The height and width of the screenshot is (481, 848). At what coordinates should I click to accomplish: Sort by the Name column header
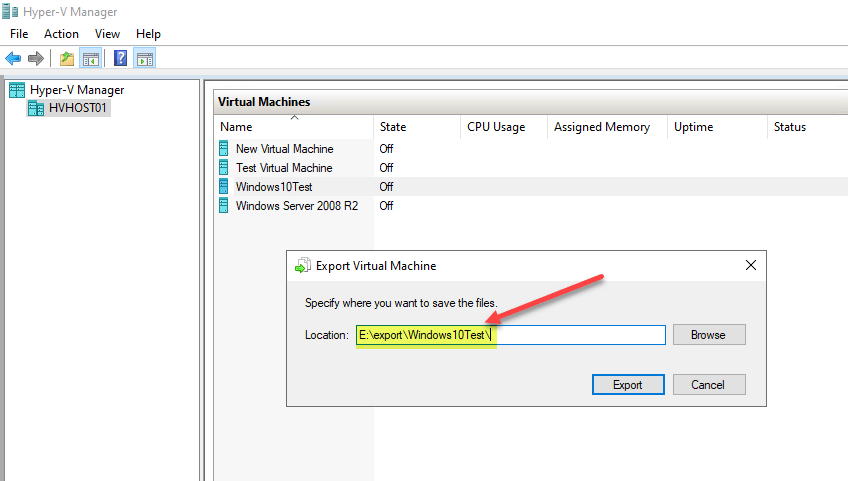tap(293, 127)
